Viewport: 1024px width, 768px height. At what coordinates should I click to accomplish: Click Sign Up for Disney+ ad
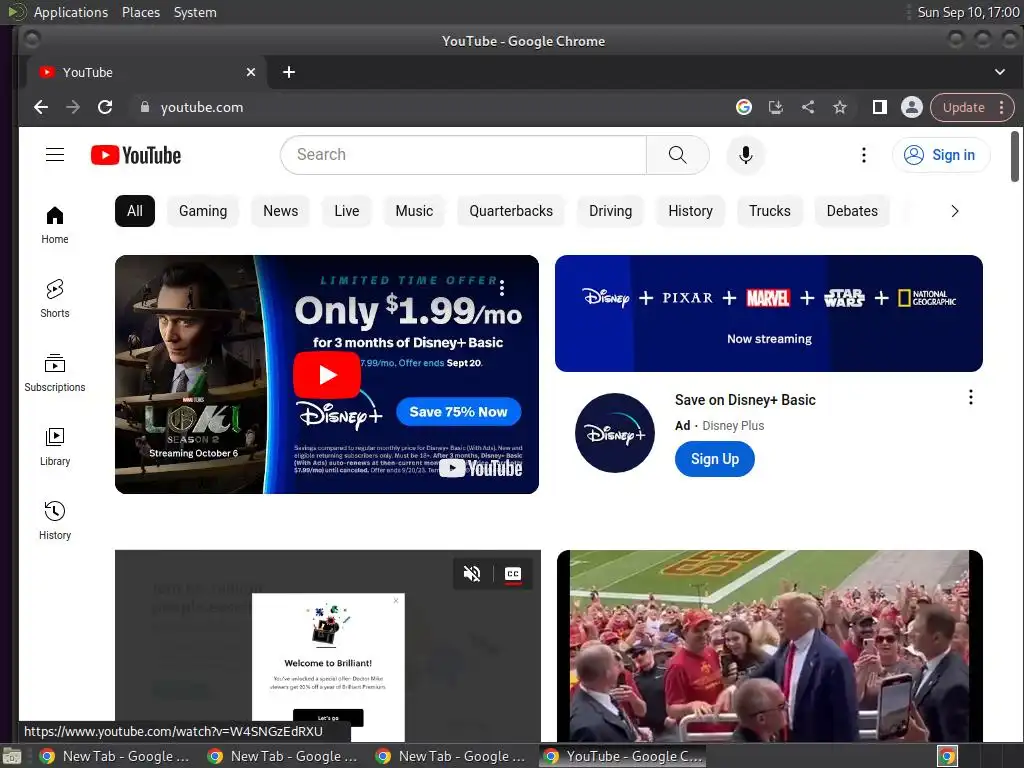(714, 459)
